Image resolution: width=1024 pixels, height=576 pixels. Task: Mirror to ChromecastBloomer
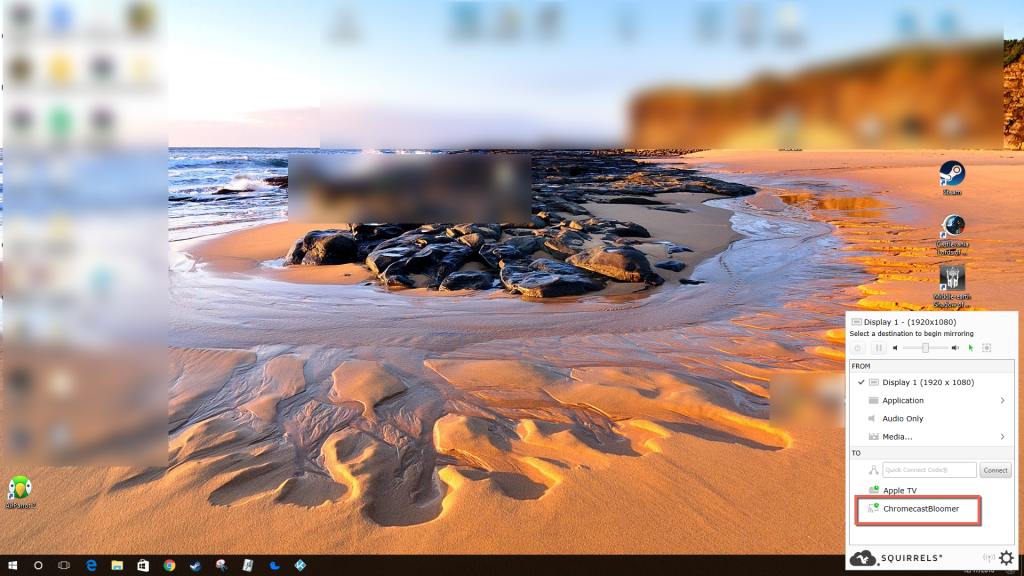920,509
